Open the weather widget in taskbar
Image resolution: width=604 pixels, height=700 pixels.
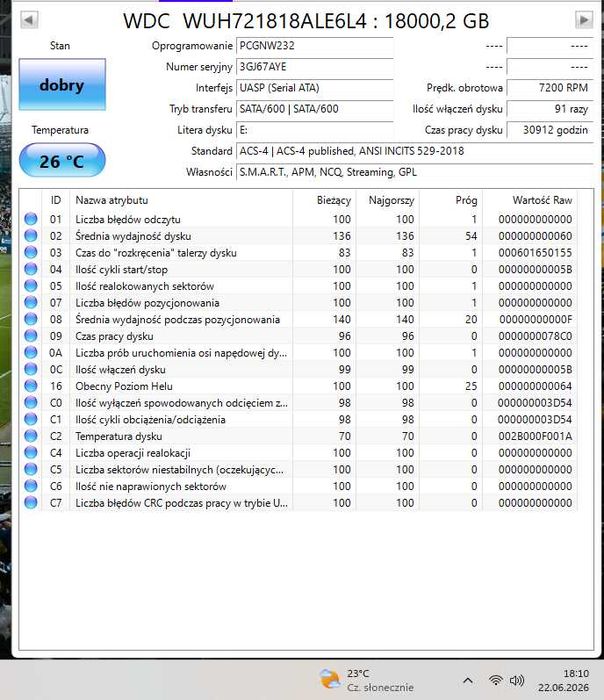367,680
